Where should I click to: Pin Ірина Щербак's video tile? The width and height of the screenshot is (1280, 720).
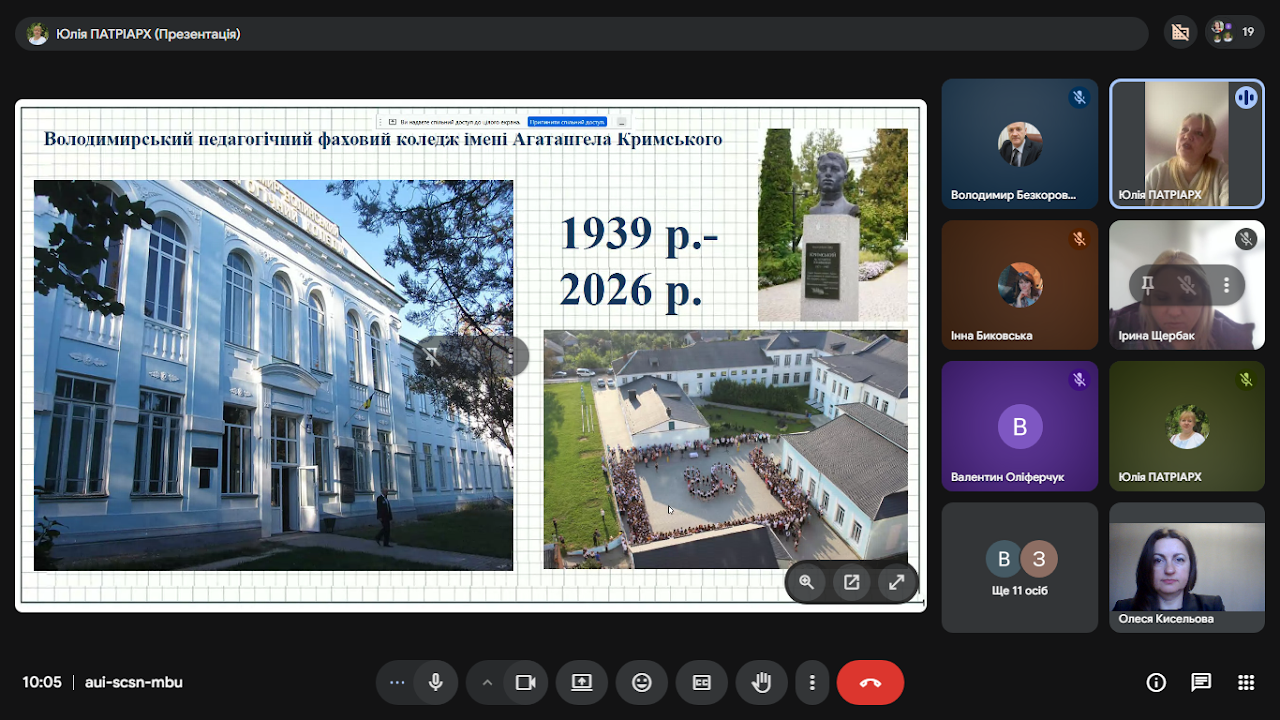pyautogui.click(x=1148, y=285)
